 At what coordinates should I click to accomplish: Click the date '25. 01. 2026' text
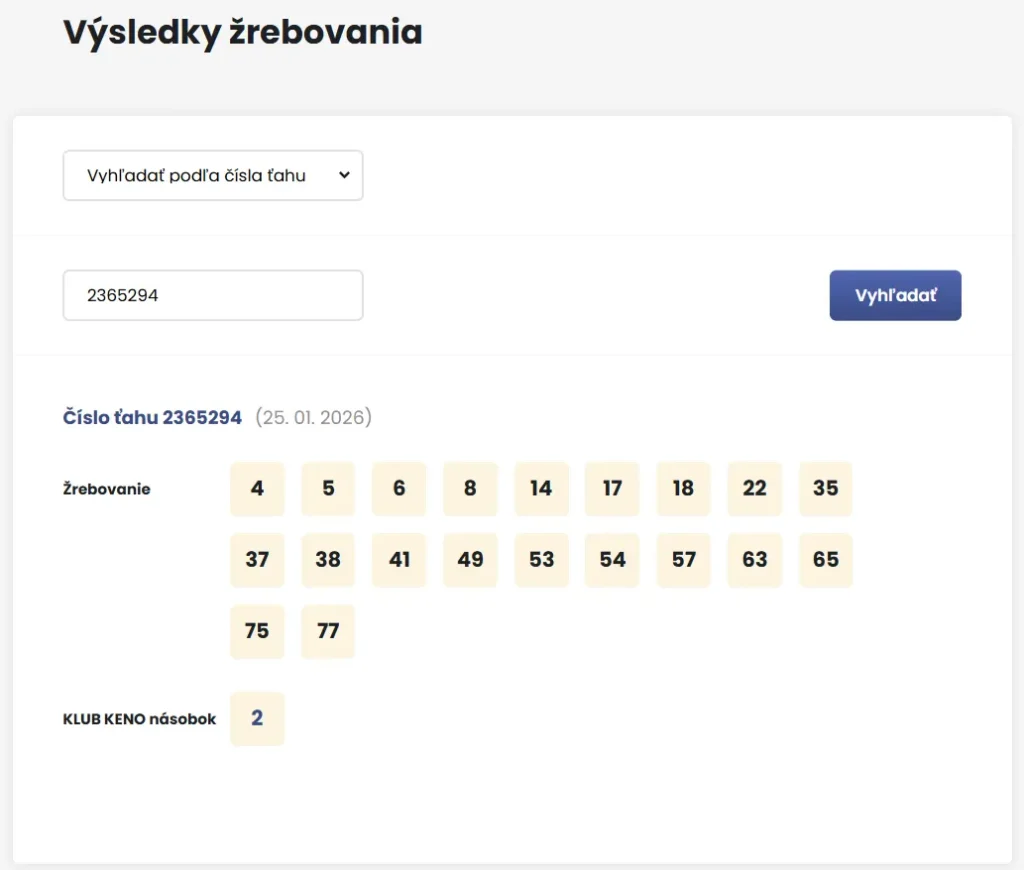[x=314, y=418]
